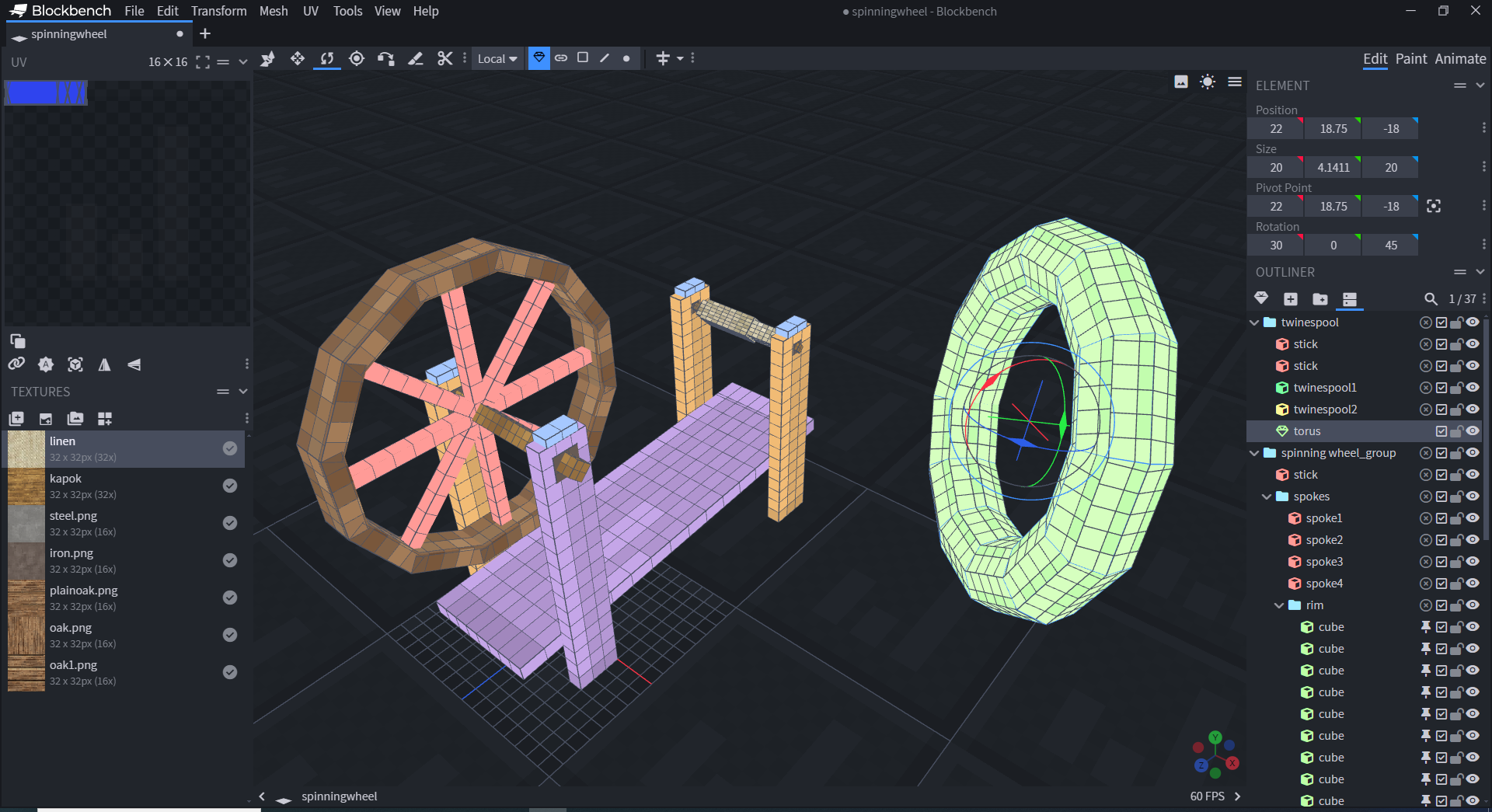Switch to the Paint mode tab
The height and width of the screenshot is (812, 1492).
coord(1410,59)
